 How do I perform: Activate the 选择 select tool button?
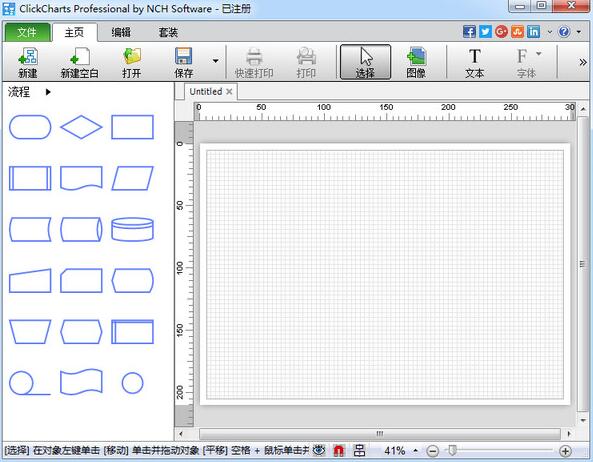pos(365,62)
